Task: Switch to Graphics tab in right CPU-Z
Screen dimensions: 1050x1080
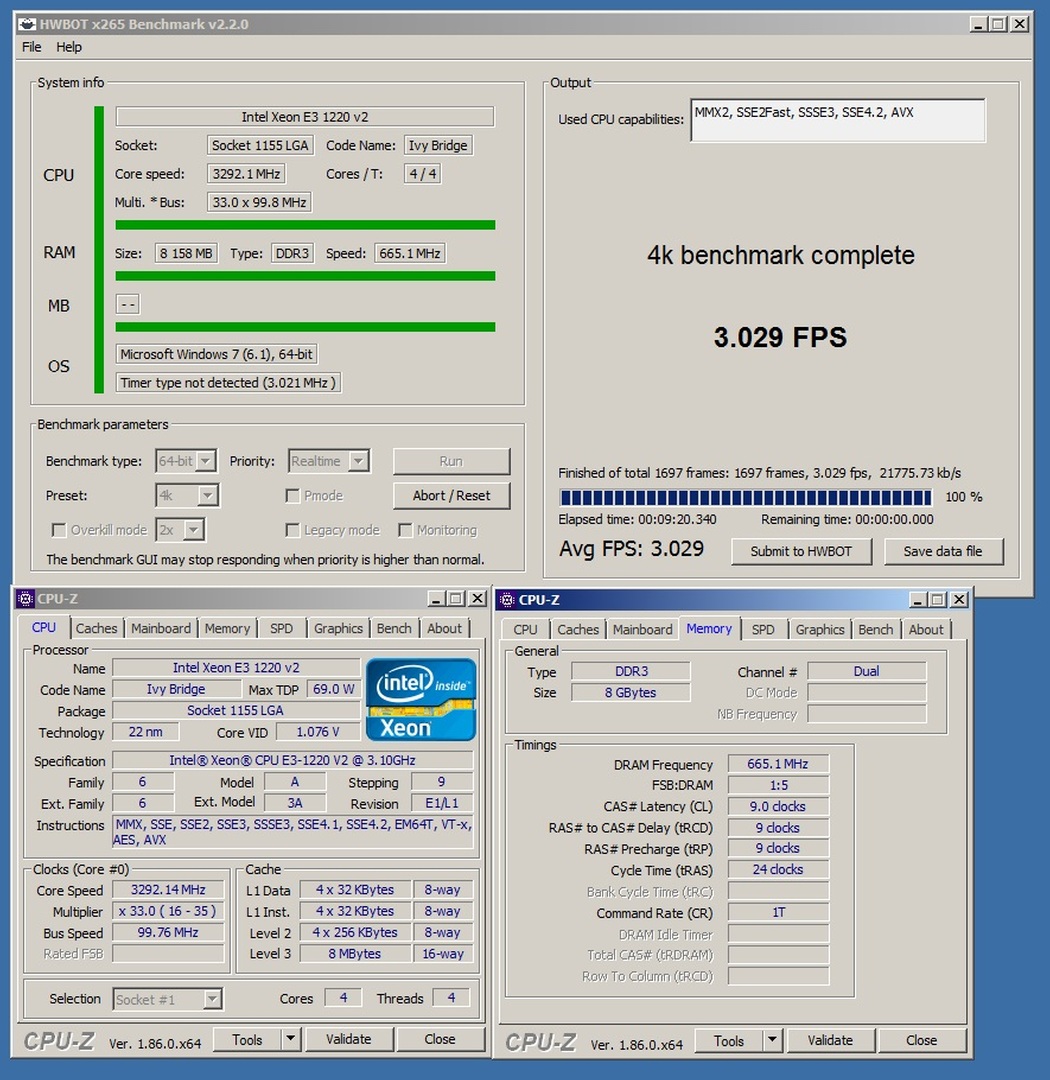Action: [x=820, y=630]
